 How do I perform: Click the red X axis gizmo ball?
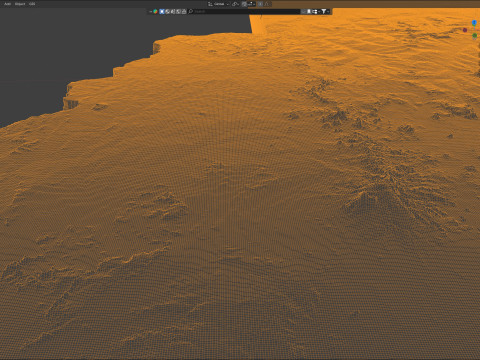click(465, 30)
